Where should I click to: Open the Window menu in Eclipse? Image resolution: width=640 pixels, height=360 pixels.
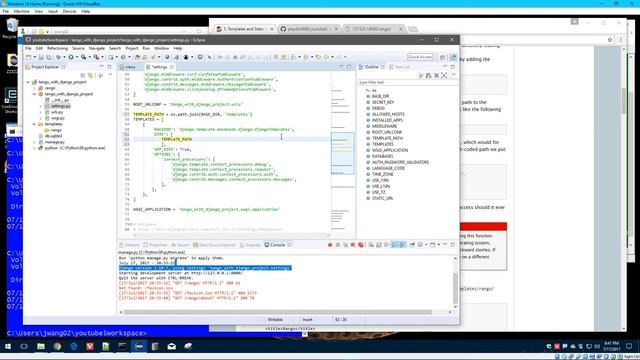point(162,48)
